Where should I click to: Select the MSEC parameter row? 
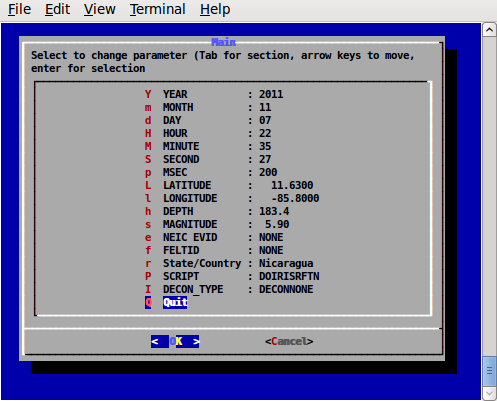tap(211, 172)
